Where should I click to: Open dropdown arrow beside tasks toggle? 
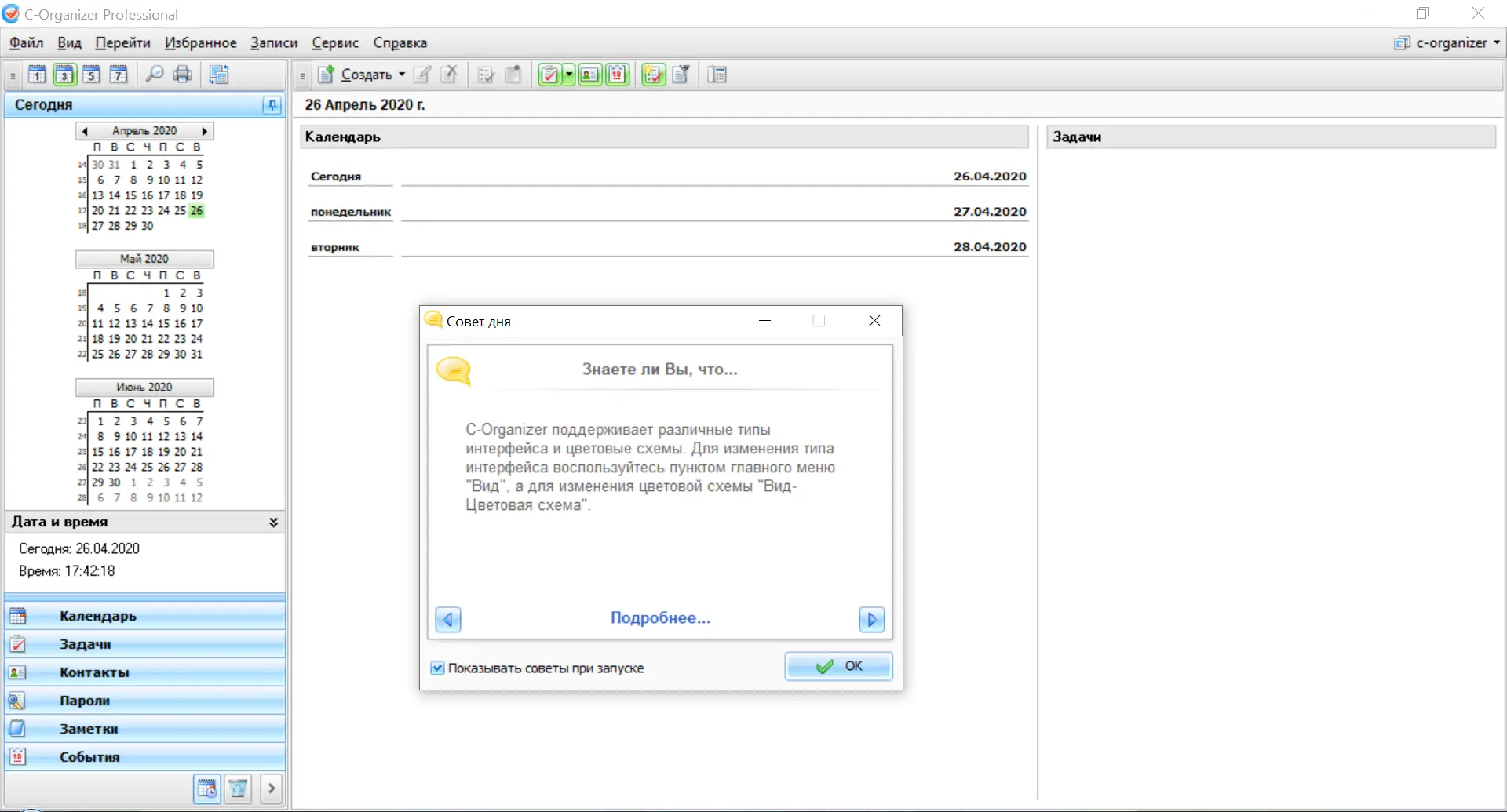coord(569,75)
